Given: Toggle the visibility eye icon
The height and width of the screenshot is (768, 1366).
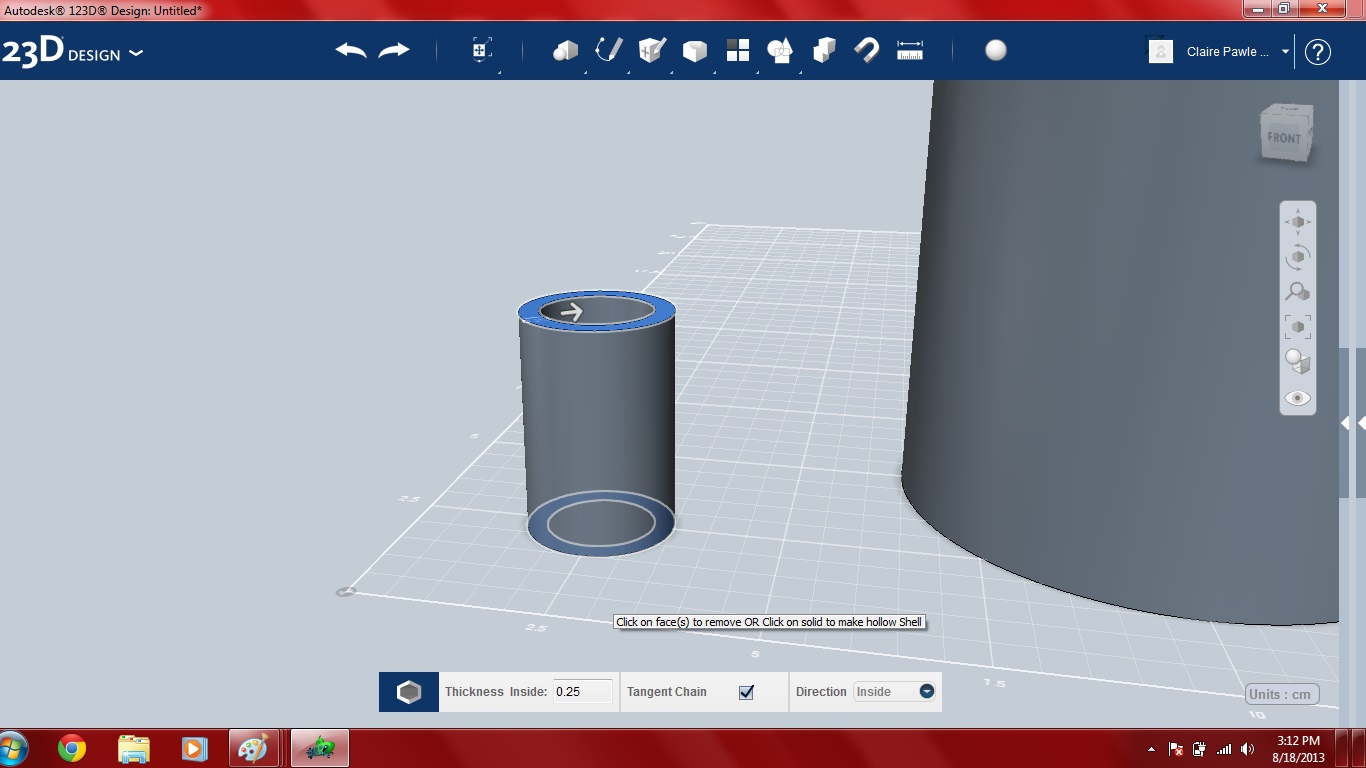Looking at the screenshot, I should point(1298,398).
